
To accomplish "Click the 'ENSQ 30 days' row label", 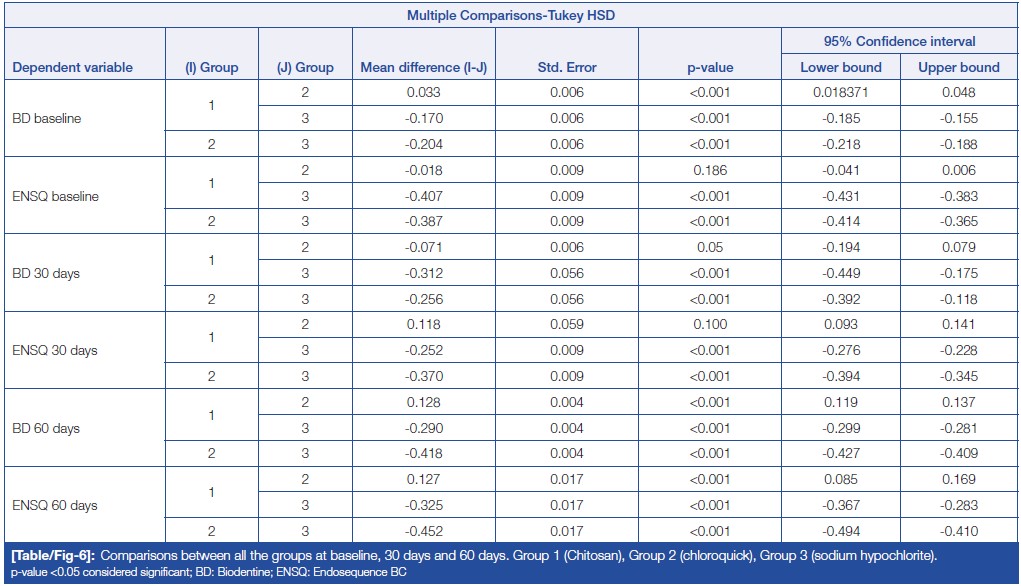I will (54, 351).
